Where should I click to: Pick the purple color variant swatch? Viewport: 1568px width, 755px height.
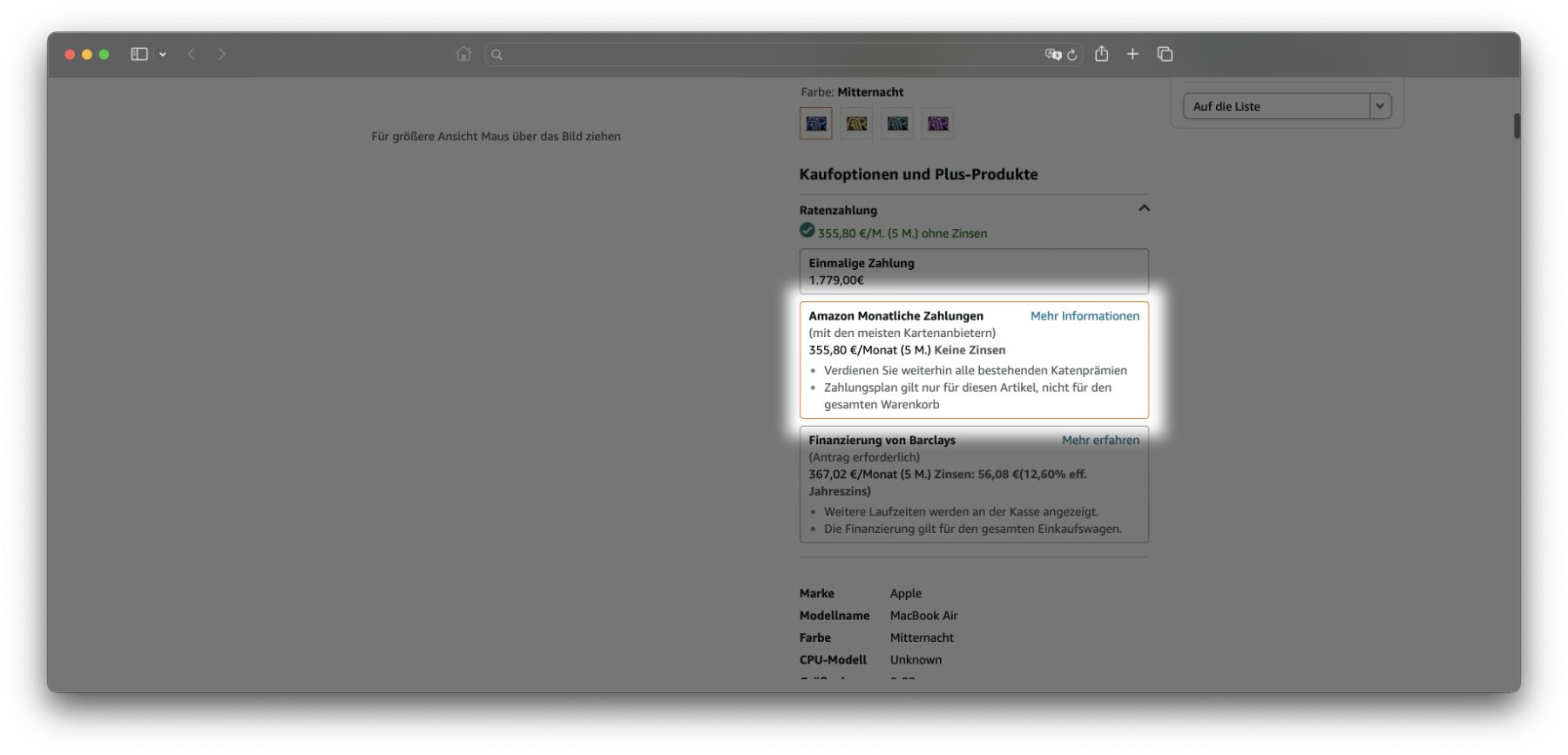(x=938, y=124)
